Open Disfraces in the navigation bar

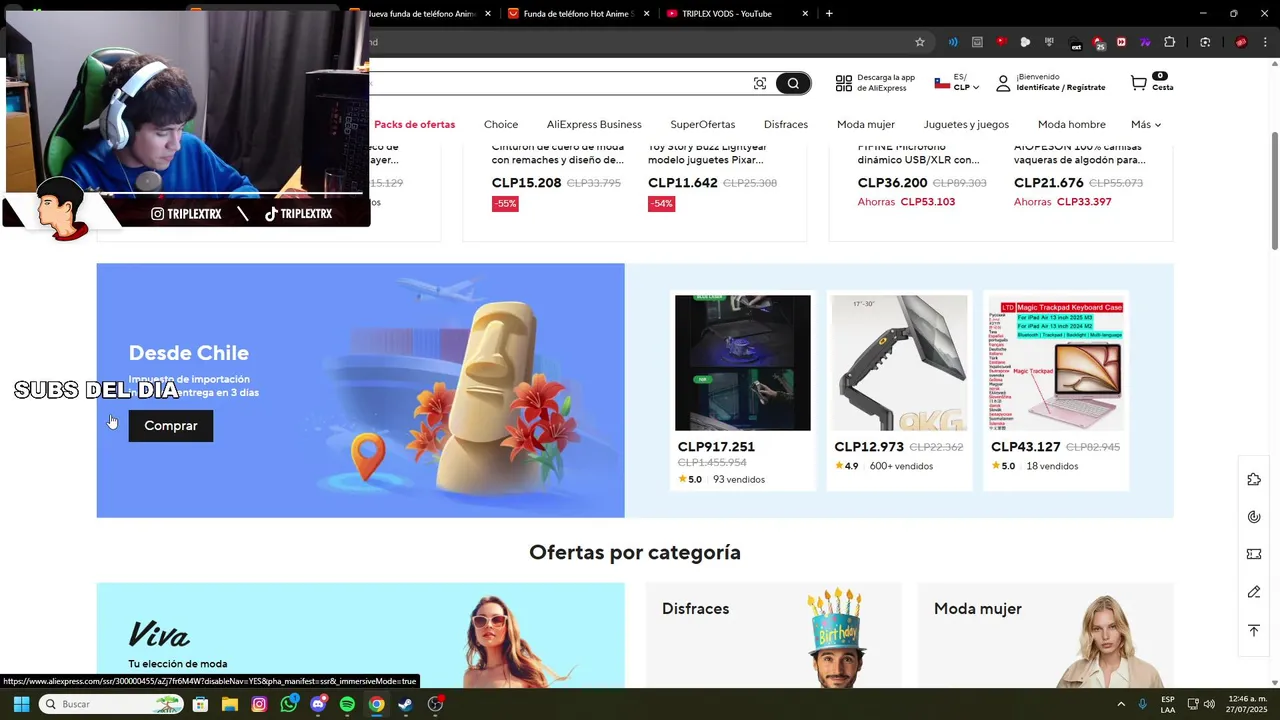(786, 124)
